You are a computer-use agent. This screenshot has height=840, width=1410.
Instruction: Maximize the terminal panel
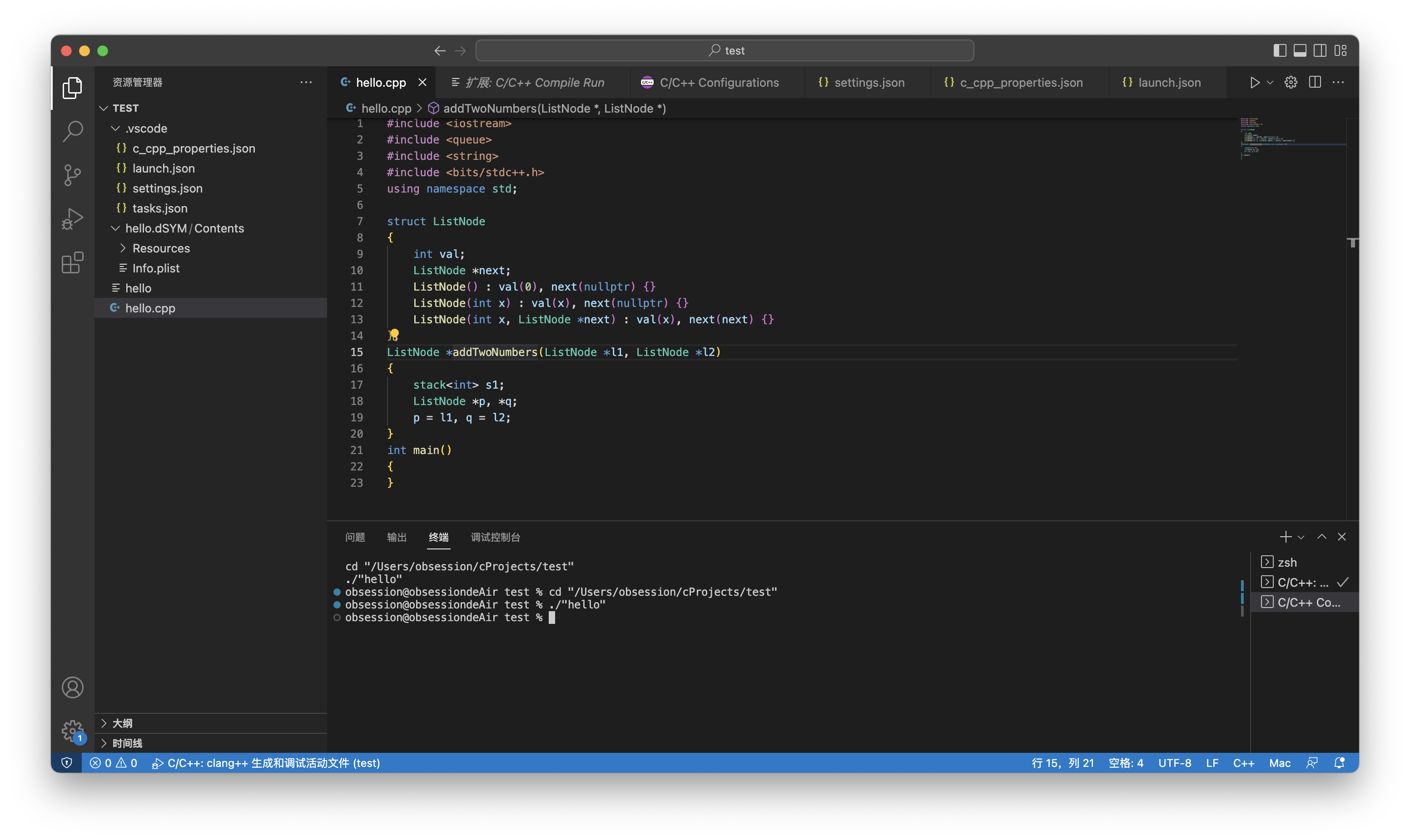[1322, 537]
